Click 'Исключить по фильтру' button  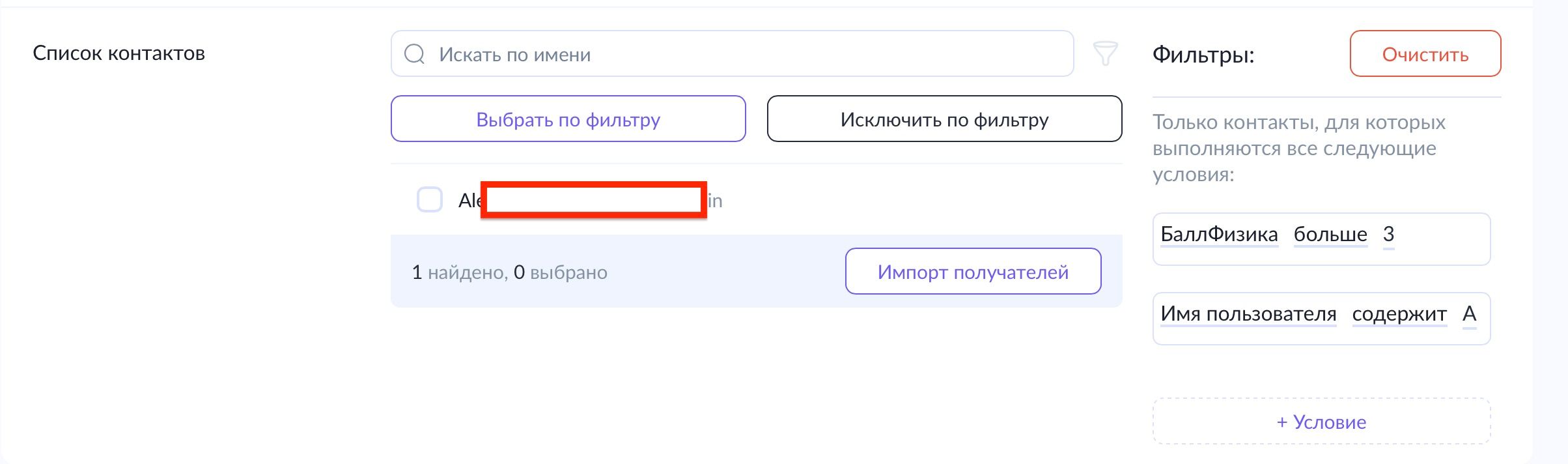[944, 119]
